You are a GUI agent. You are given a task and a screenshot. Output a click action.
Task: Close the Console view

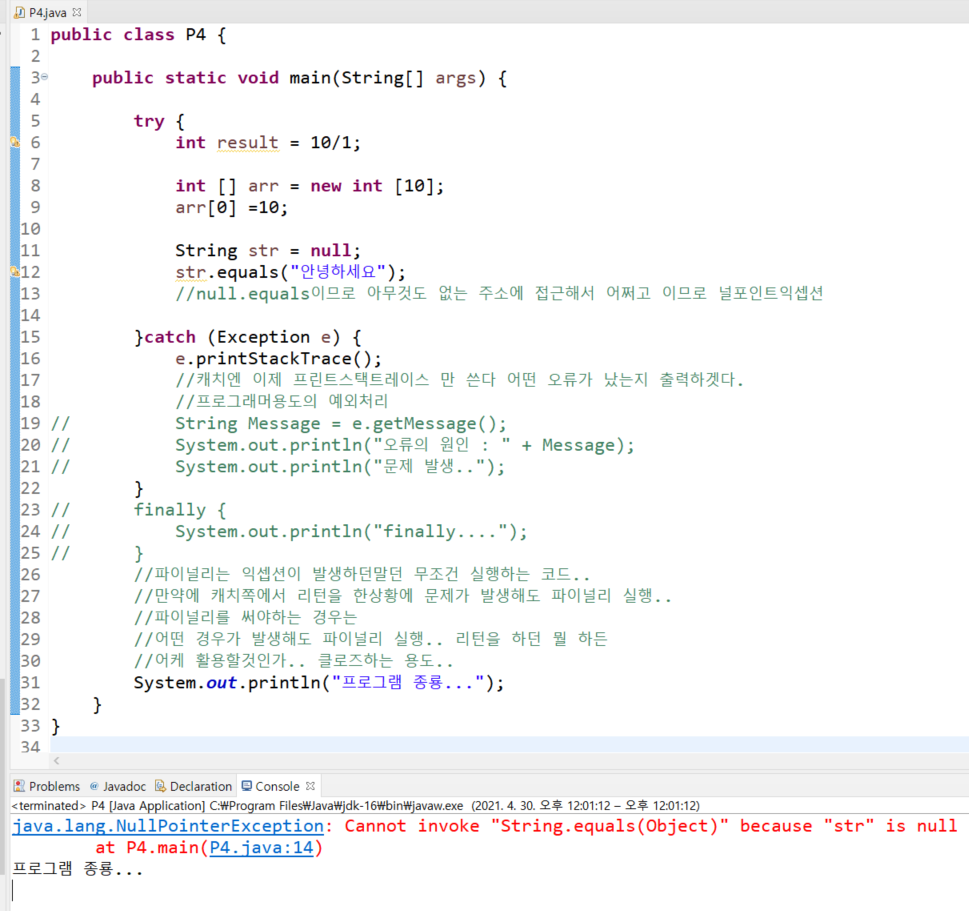[310, 786]
